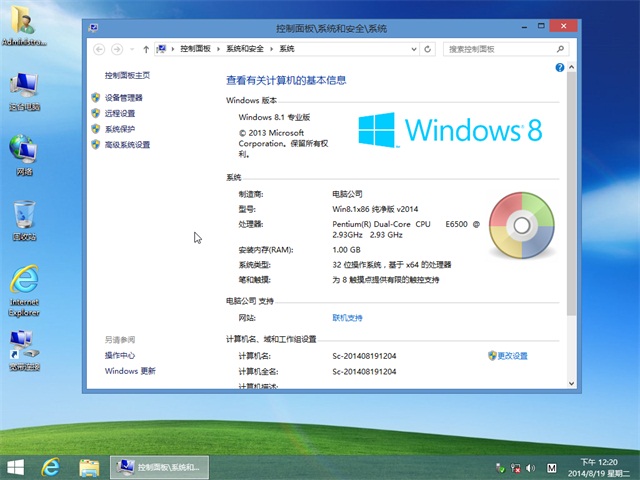The height and width of the screenshot is (480, 640).
Task: Open 高级系统设置 link
Action: click(x=127, y=145)
